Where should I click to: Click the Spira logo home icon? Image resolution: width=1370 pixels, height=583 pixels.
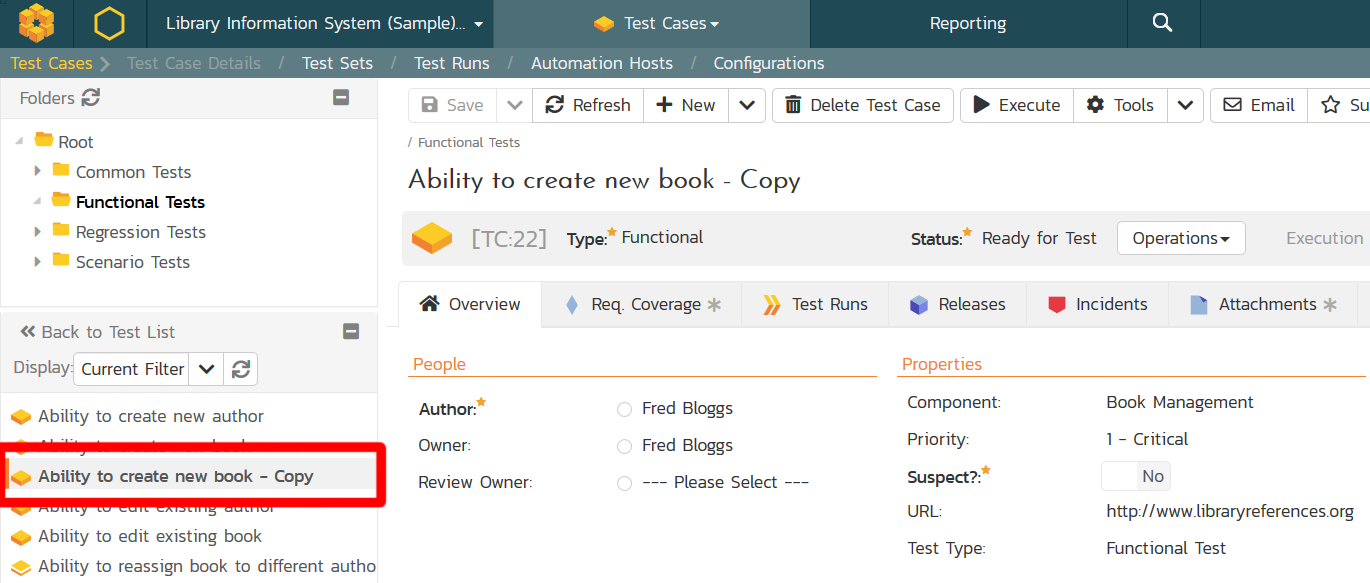click(x=37, y=23)
